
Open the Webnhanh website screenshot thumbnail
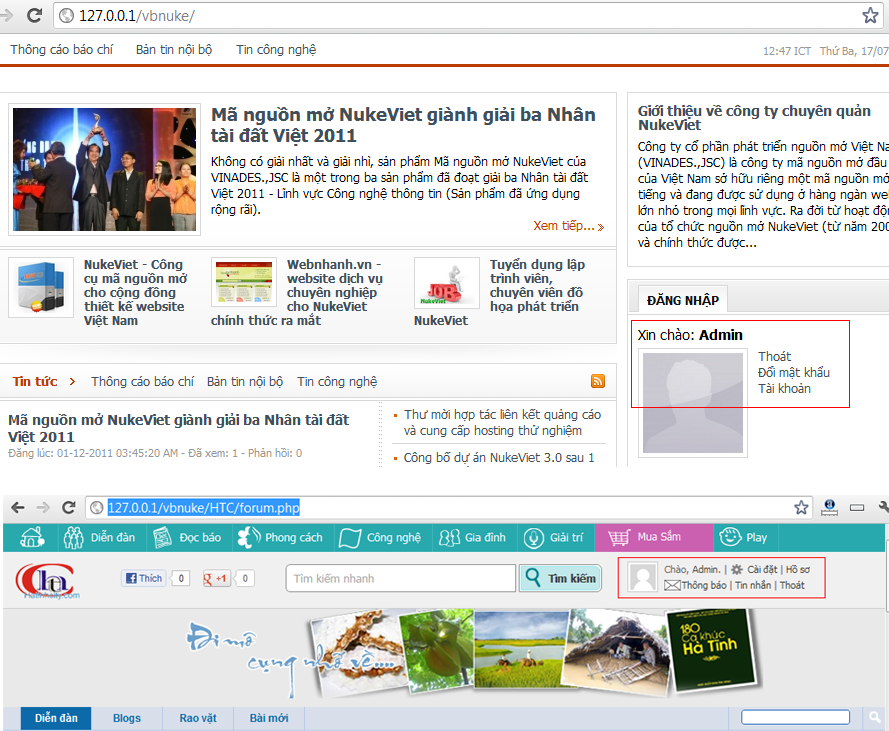244,282
